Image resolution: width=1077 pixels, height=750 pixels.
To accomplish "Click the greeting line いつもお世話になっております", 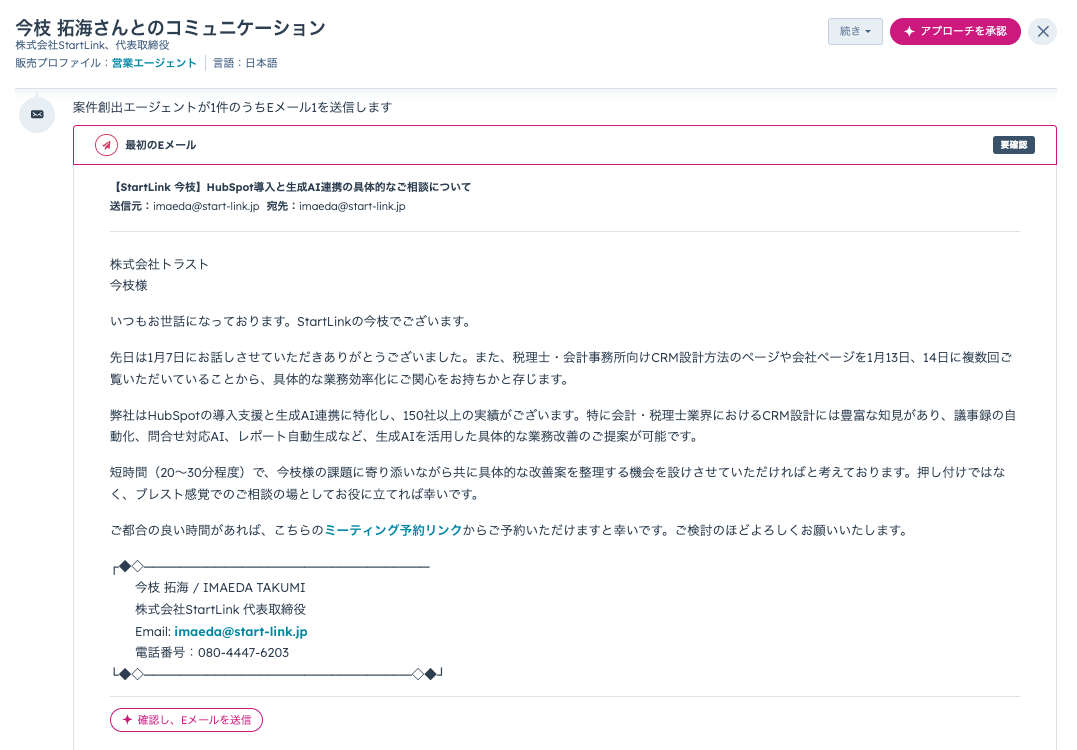I will (x=291, y=321).
